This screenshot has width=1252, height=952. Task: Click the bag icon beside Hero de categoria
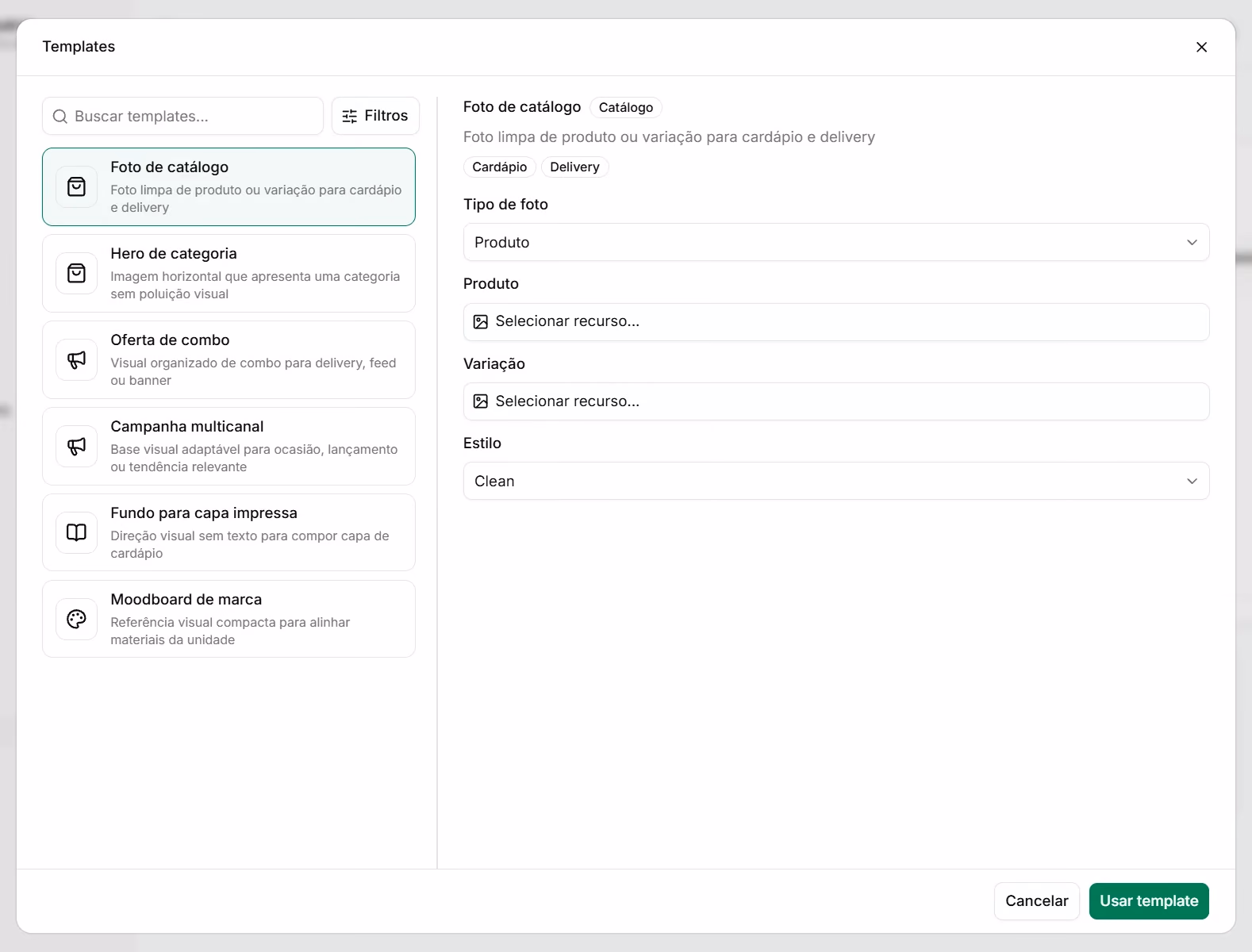77,274
